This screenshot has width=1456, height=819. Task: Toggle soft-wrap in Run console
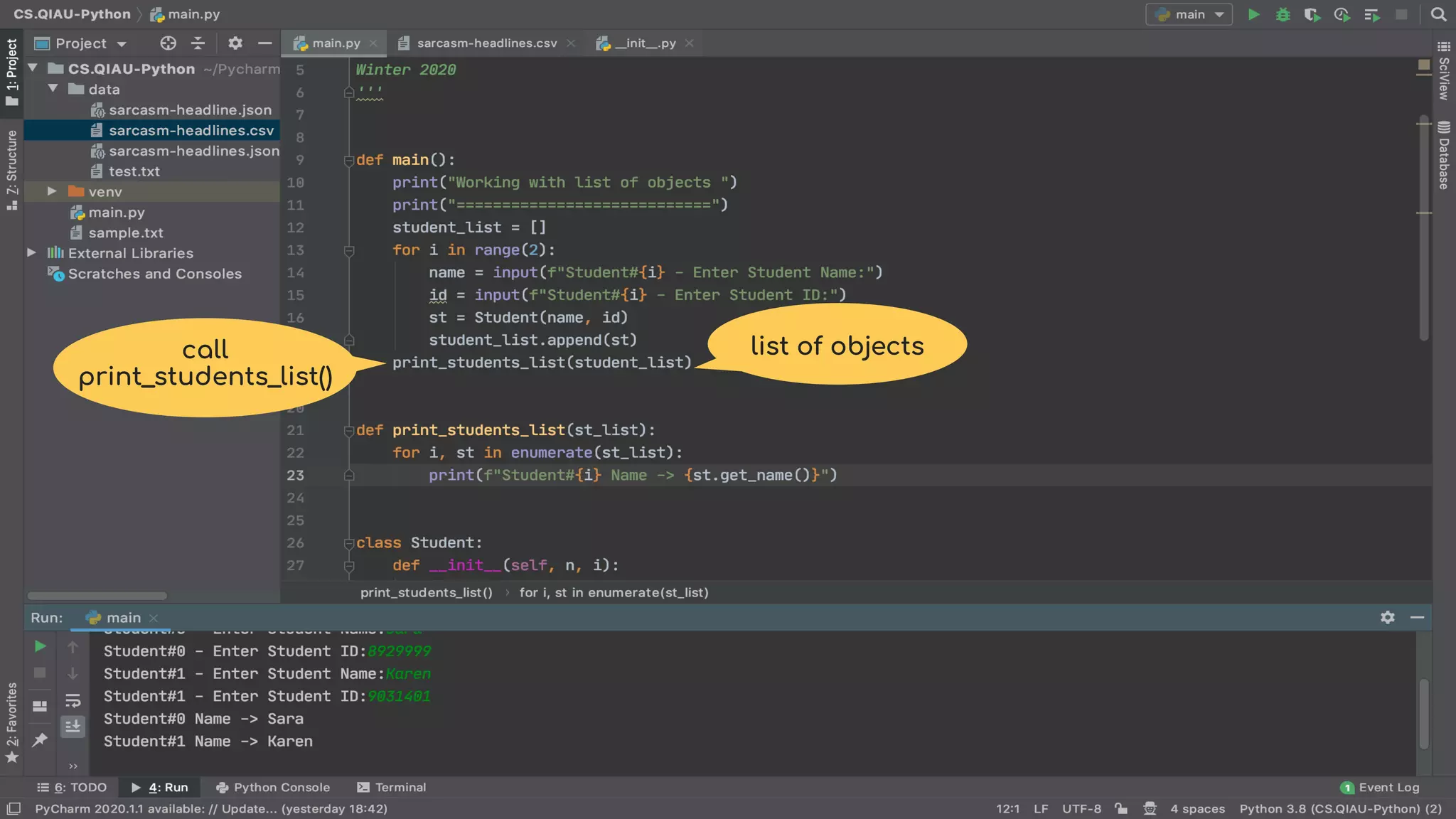[73, 701]
